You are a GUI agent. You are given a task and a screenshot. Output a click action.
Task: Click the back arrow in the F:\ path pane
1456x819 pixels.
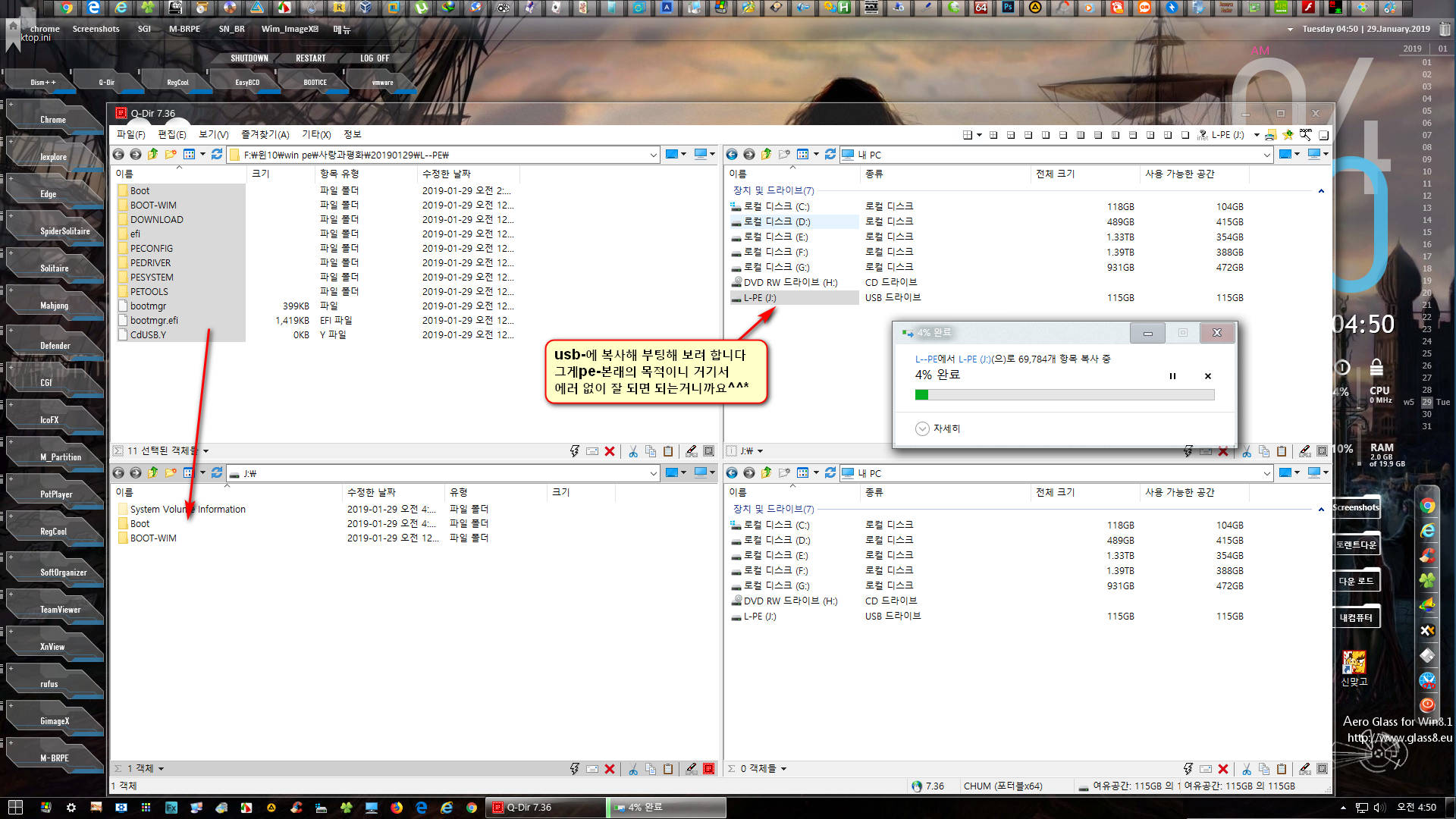point(118,155)
